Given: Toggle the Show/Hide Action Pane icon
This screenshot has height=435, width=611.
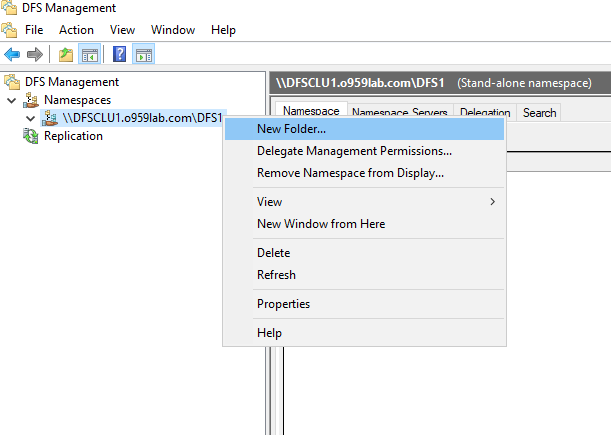Looking at the screenshot, I should click(x=144, y=54).
